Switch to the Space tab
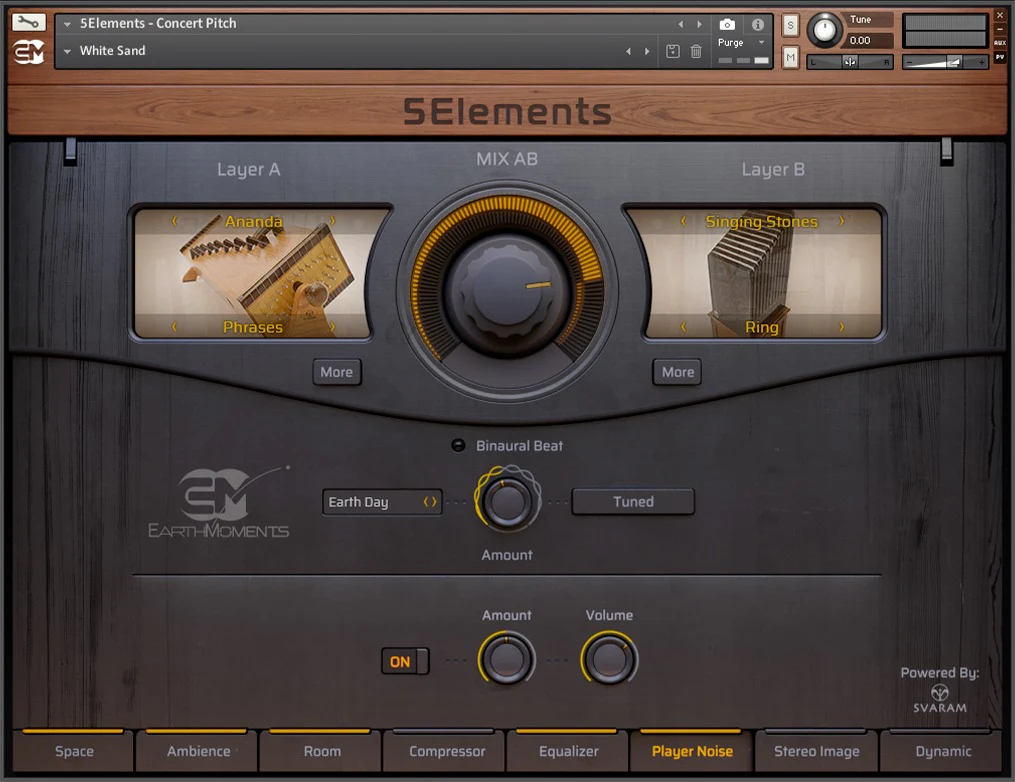 click(x=74, y=751)
